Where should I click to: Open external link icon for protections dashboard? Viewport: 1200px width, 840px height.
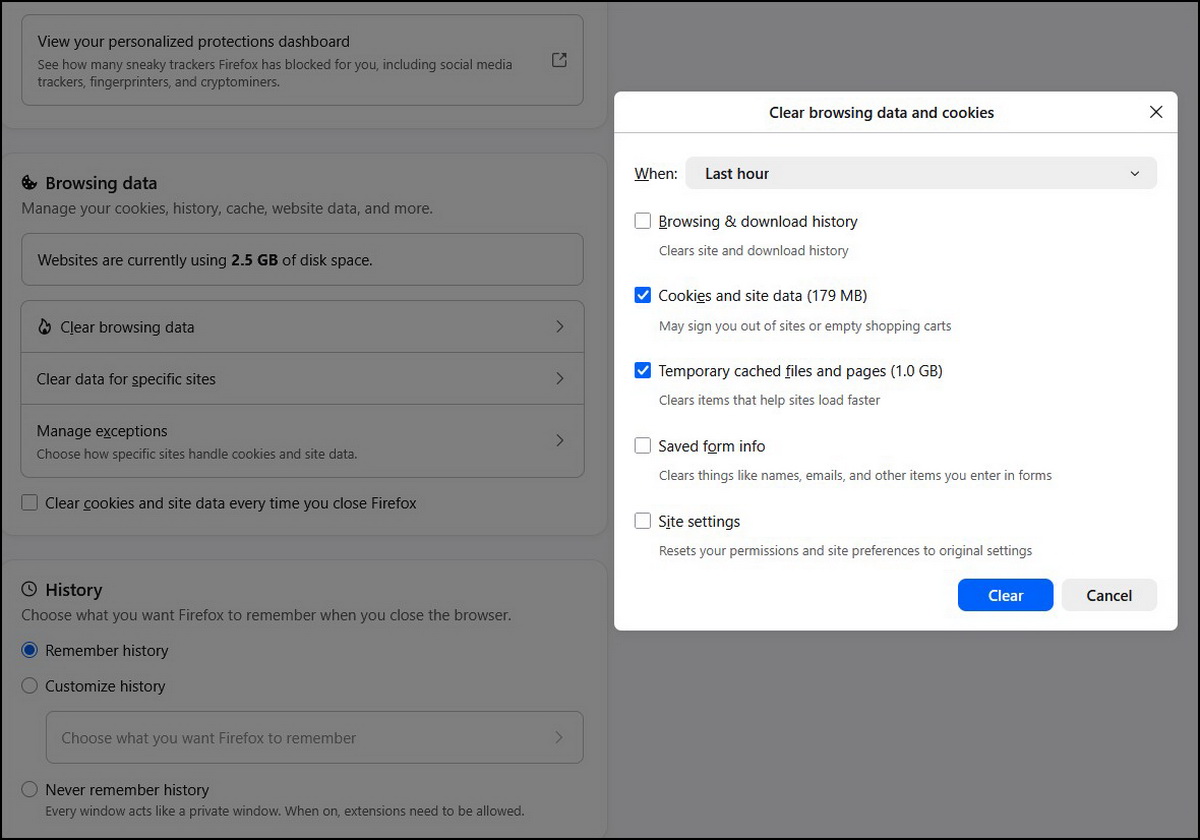click(560, 60)
